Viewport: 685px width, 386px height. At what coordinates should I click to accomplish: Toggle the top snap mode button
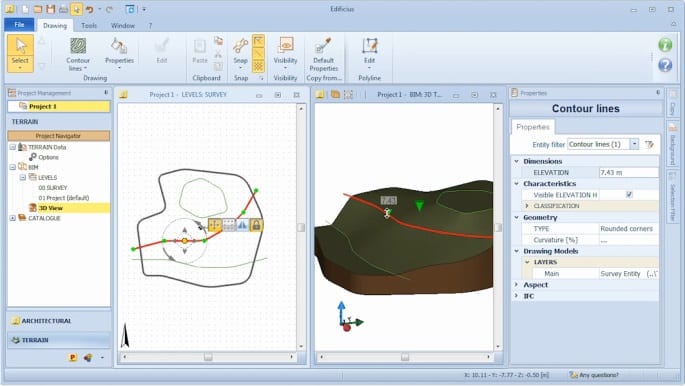[258, 41]
